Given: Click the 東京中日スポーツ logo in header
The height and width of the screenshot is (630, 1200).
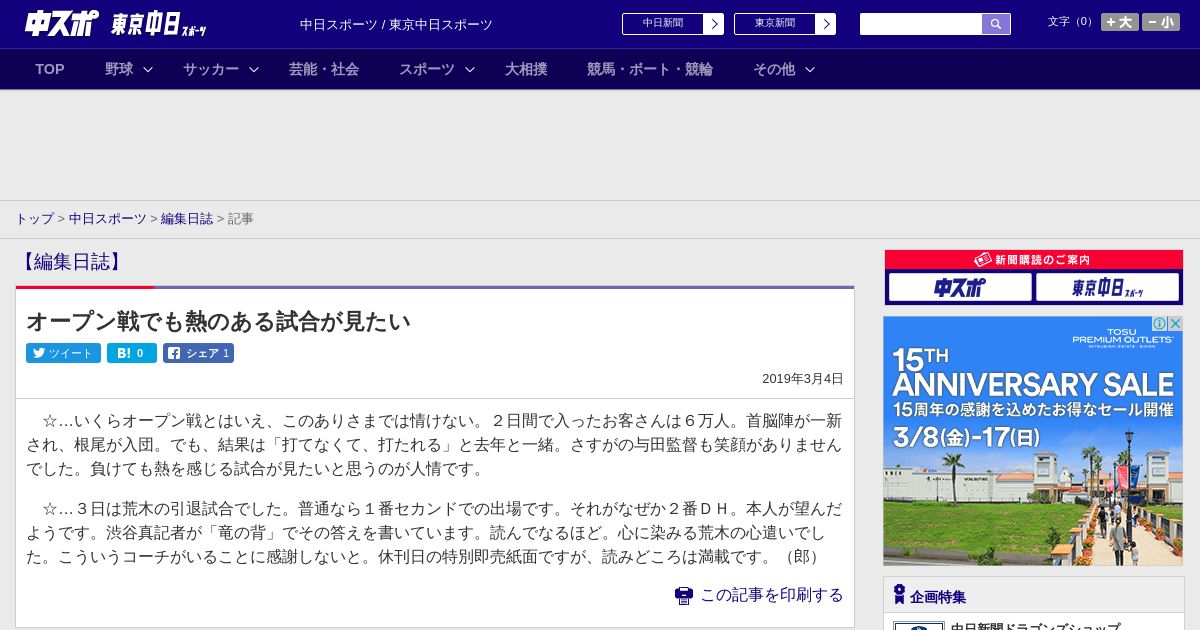Looking at the screenshot, I should pos(159,25).
